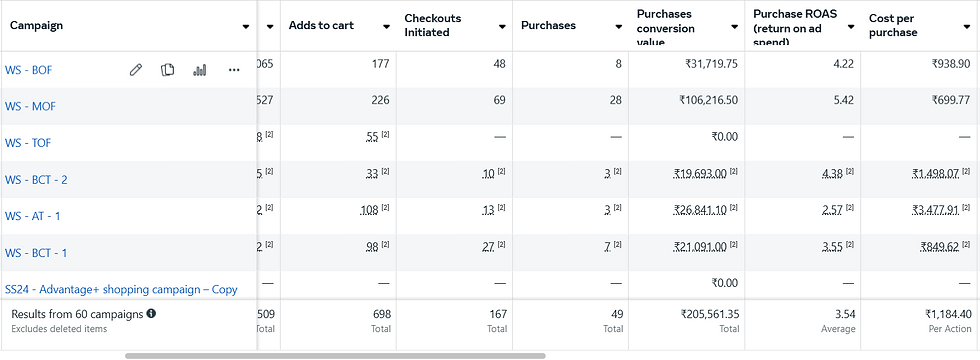Open charts icon for WS - BOF

click(200, 70)
